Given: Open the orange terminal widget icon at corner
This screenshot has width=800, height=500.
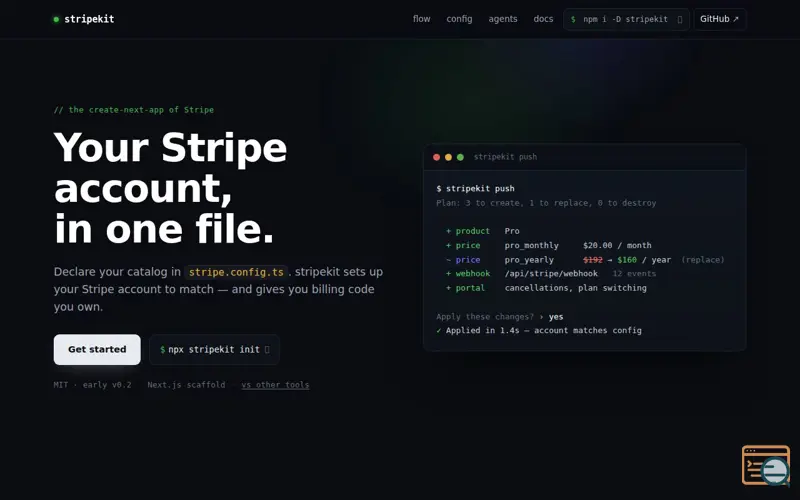Looking at the screenshot, I should click(765, 465).
